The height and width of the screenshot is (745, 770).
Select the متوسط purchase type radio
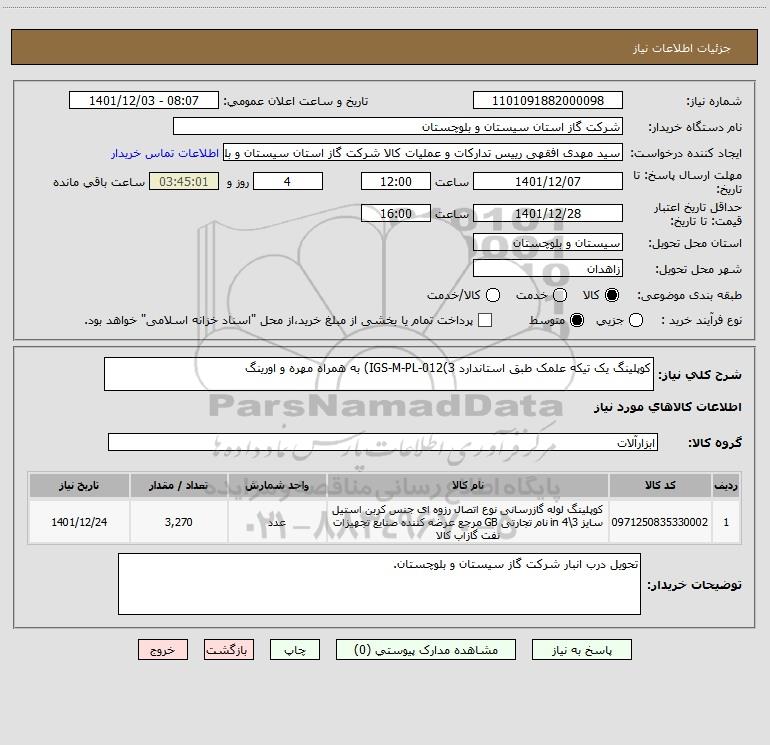(577, 320)
